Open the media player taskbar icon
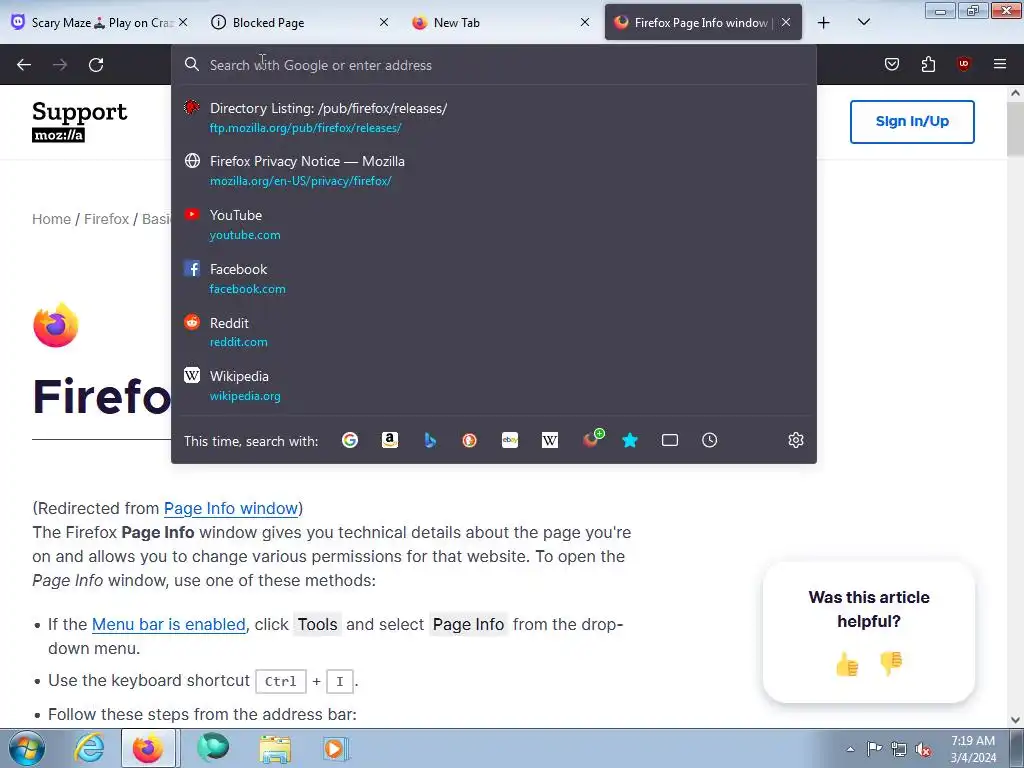Screen dimensions: 1024x768 point(336,748)
